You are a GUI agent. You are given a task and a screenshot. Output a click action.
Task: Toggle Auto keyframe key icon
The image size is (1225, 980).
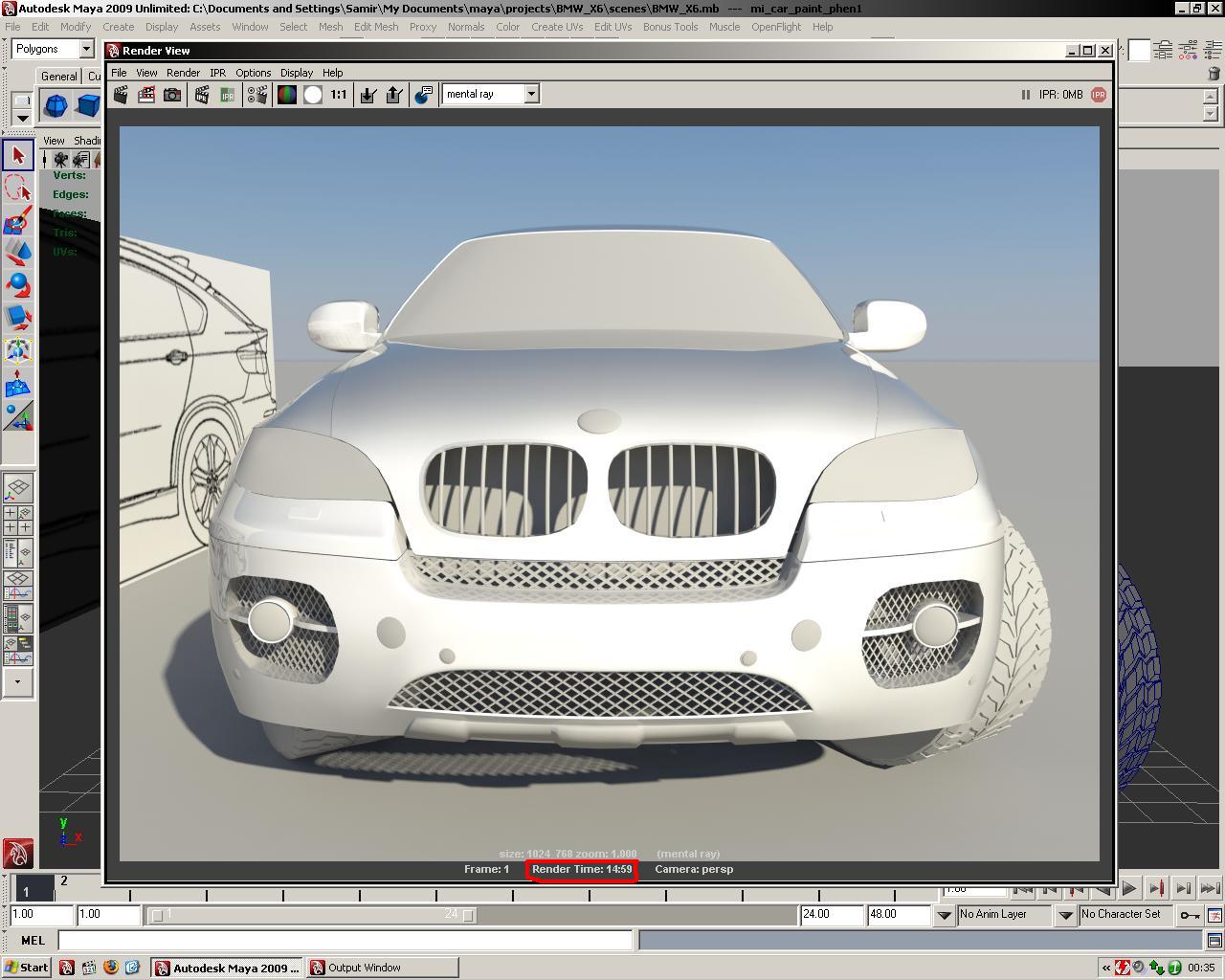(1189, 915)
